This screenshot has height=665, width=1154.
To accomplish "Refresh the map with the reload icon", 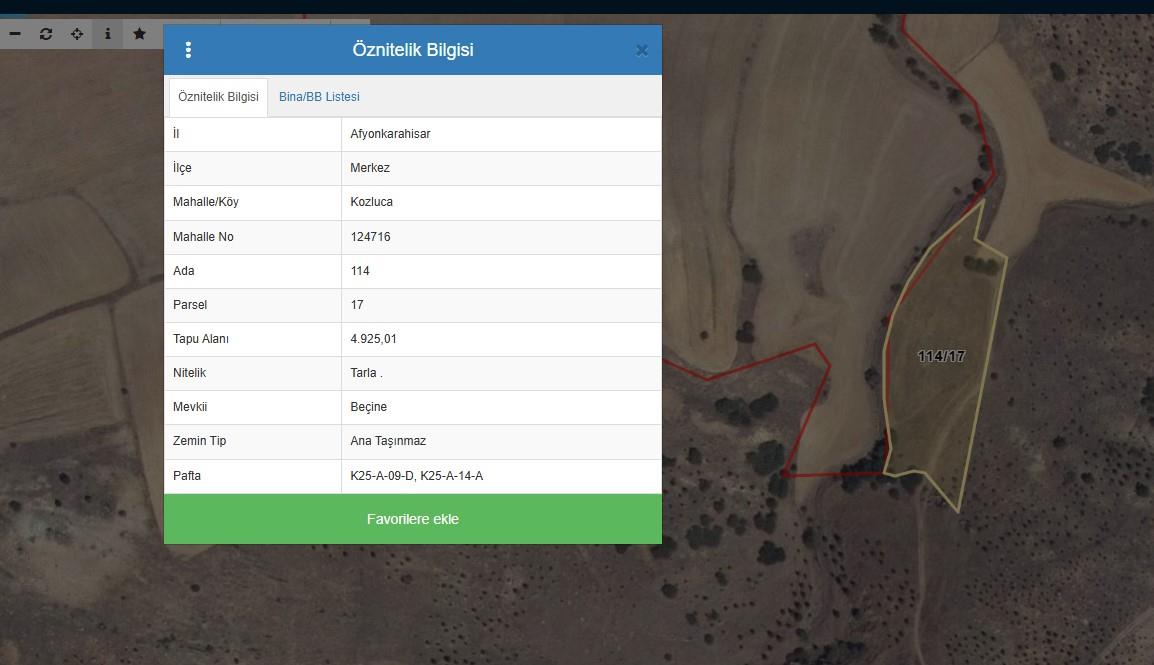I will tap(46, 34).
